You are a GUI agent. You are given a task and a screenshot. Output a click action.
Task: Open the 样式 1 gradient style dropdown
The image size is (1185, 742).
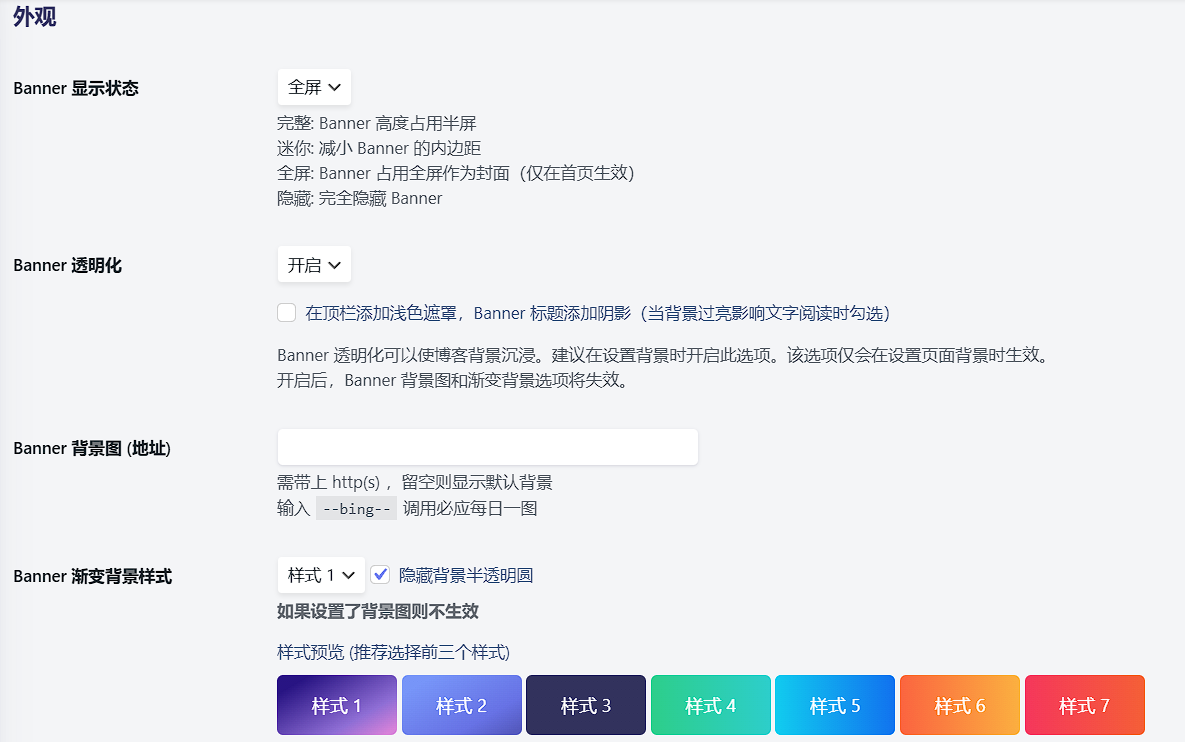(320, 576)
